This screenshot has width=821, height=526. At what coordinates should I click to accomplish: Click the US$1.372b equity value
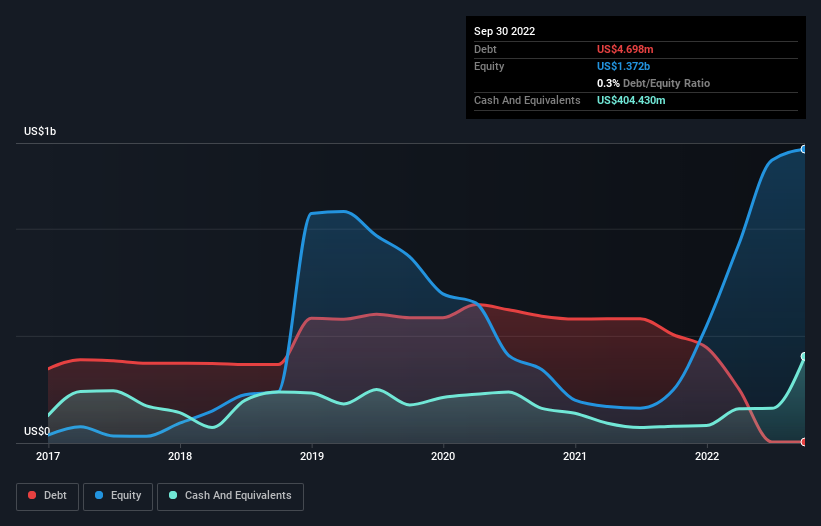(623, 66)
